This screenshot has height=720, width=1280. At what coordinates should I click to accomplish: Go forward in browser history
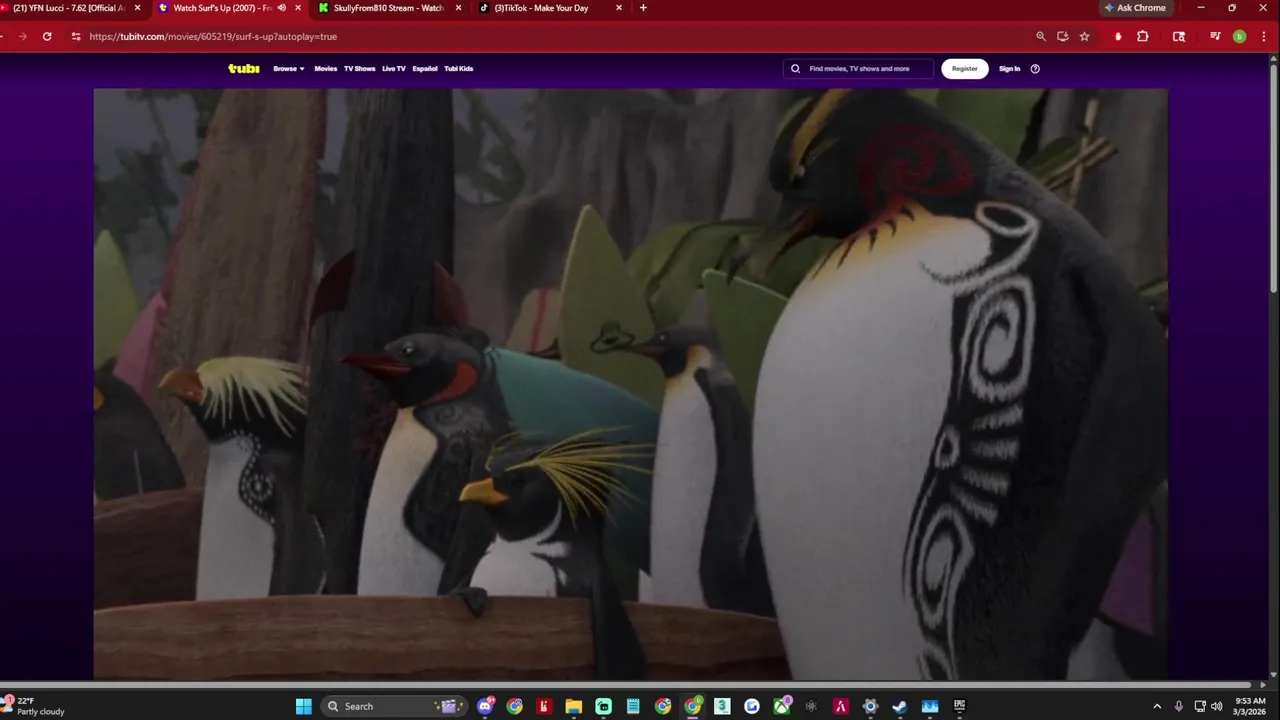[x=22, y=36]
